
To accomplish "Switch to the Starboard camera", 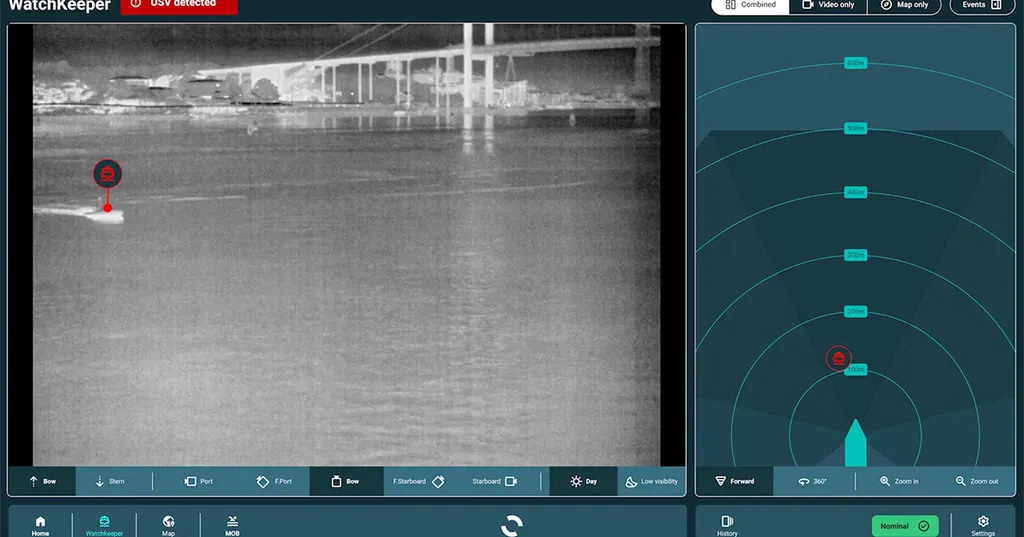I will (x=494, y=481).
